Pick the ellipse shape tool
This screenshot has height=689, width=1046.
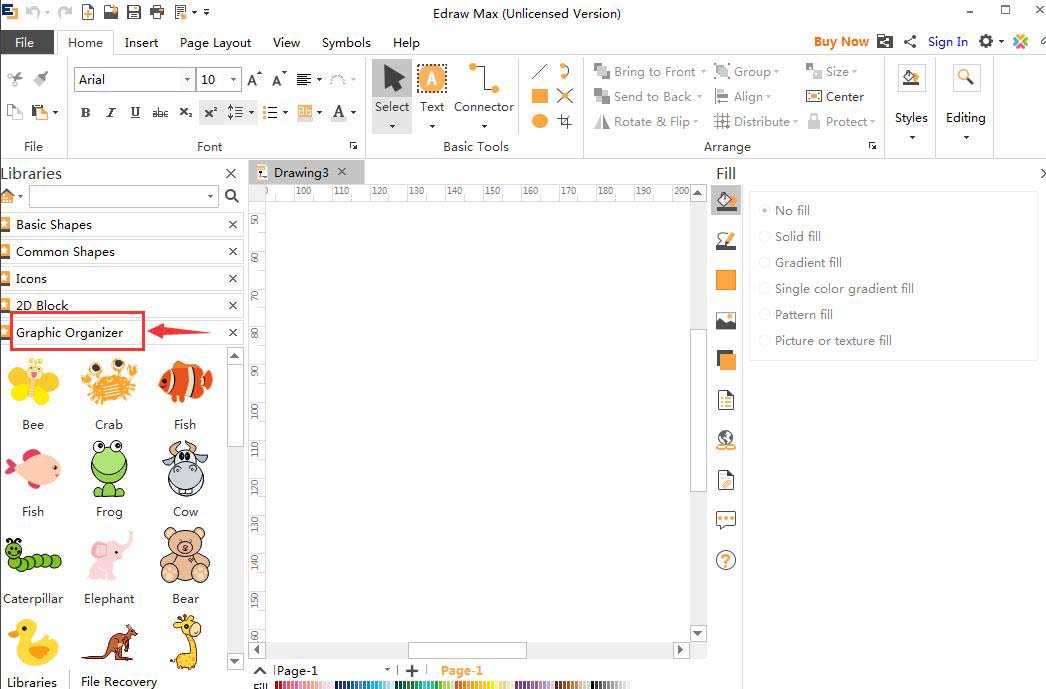click(540, 121)
